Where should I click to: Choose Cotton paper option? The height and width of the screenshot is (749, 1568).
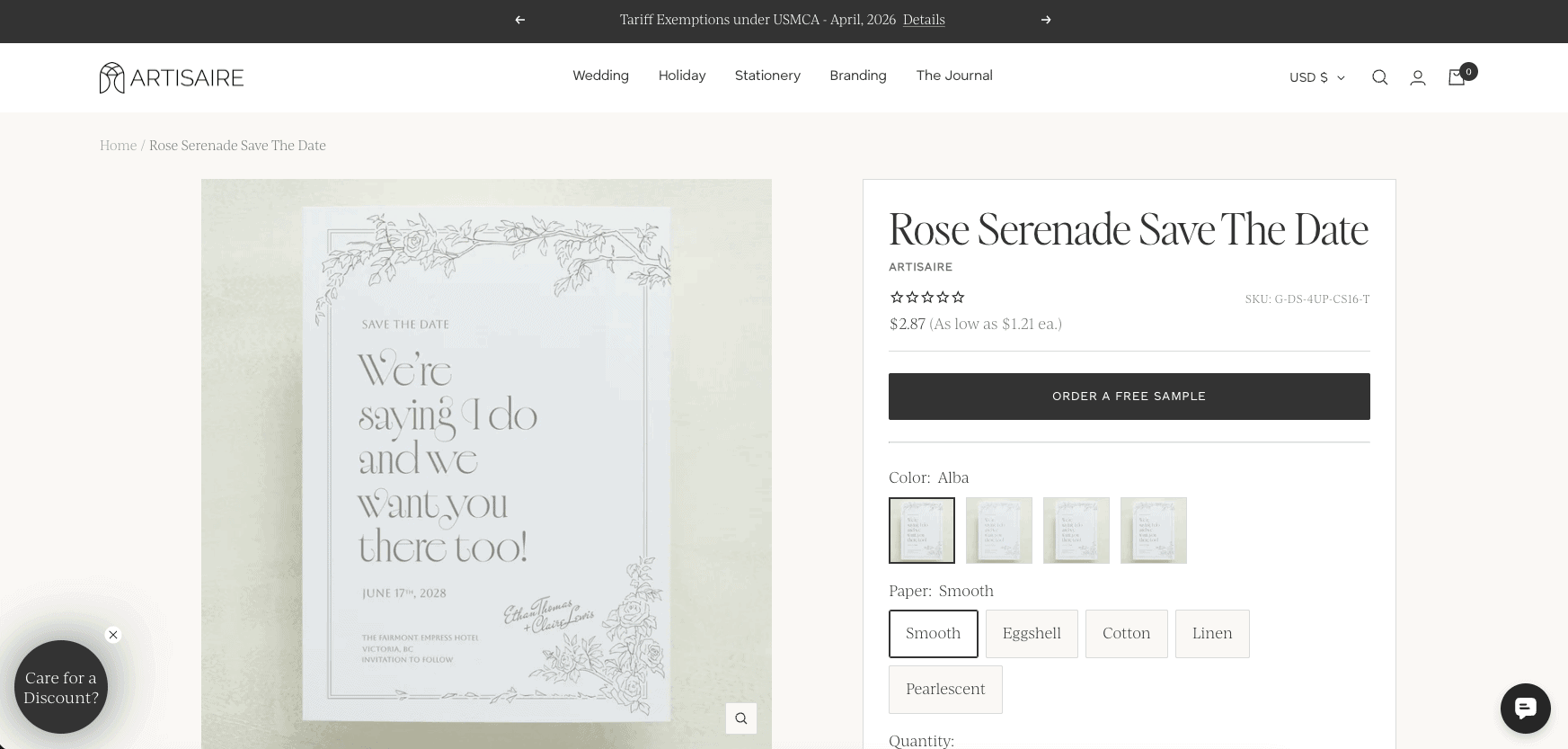[1127, 633]
